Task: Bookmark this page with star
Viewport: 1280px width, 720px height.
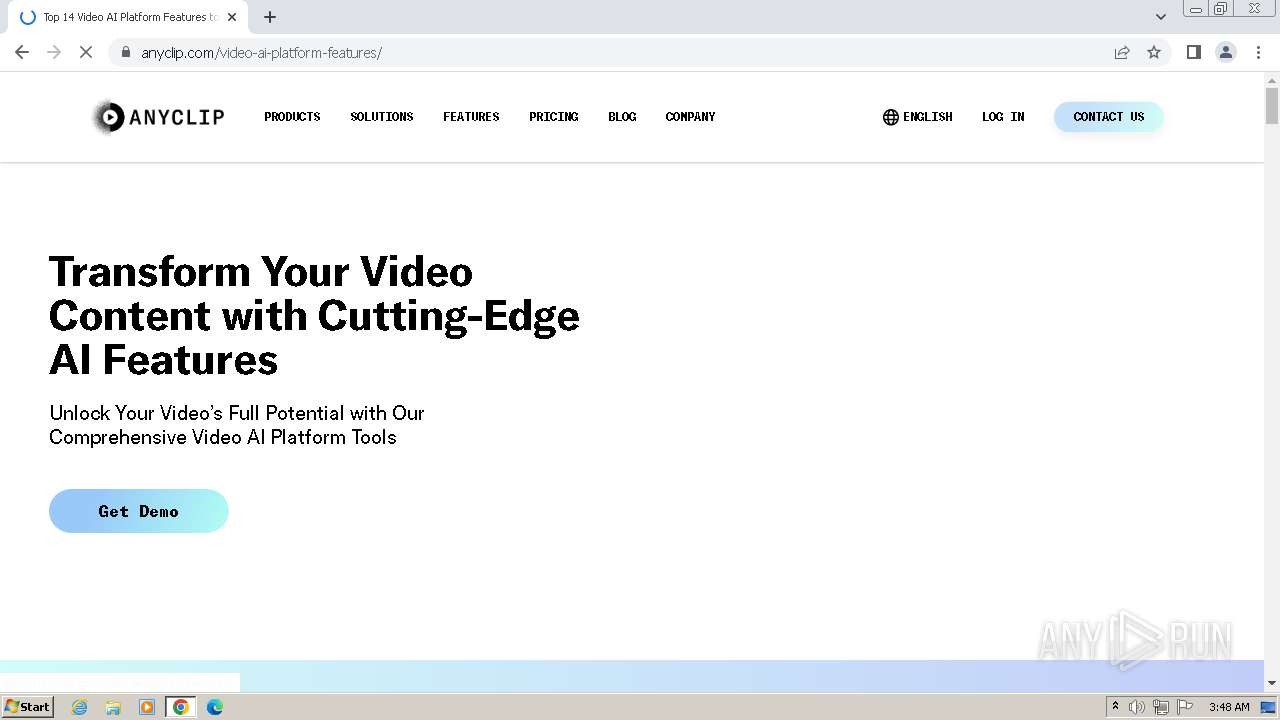Action: 1154,52
